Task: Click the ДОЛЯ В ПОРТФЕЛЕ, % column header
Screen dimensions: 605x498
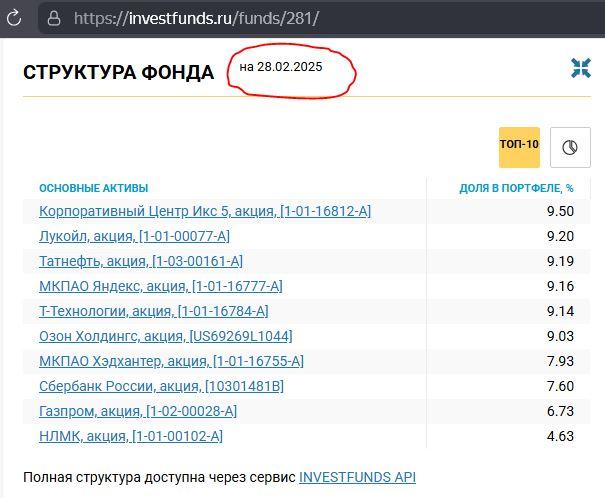Action: (x=516, y=188)
